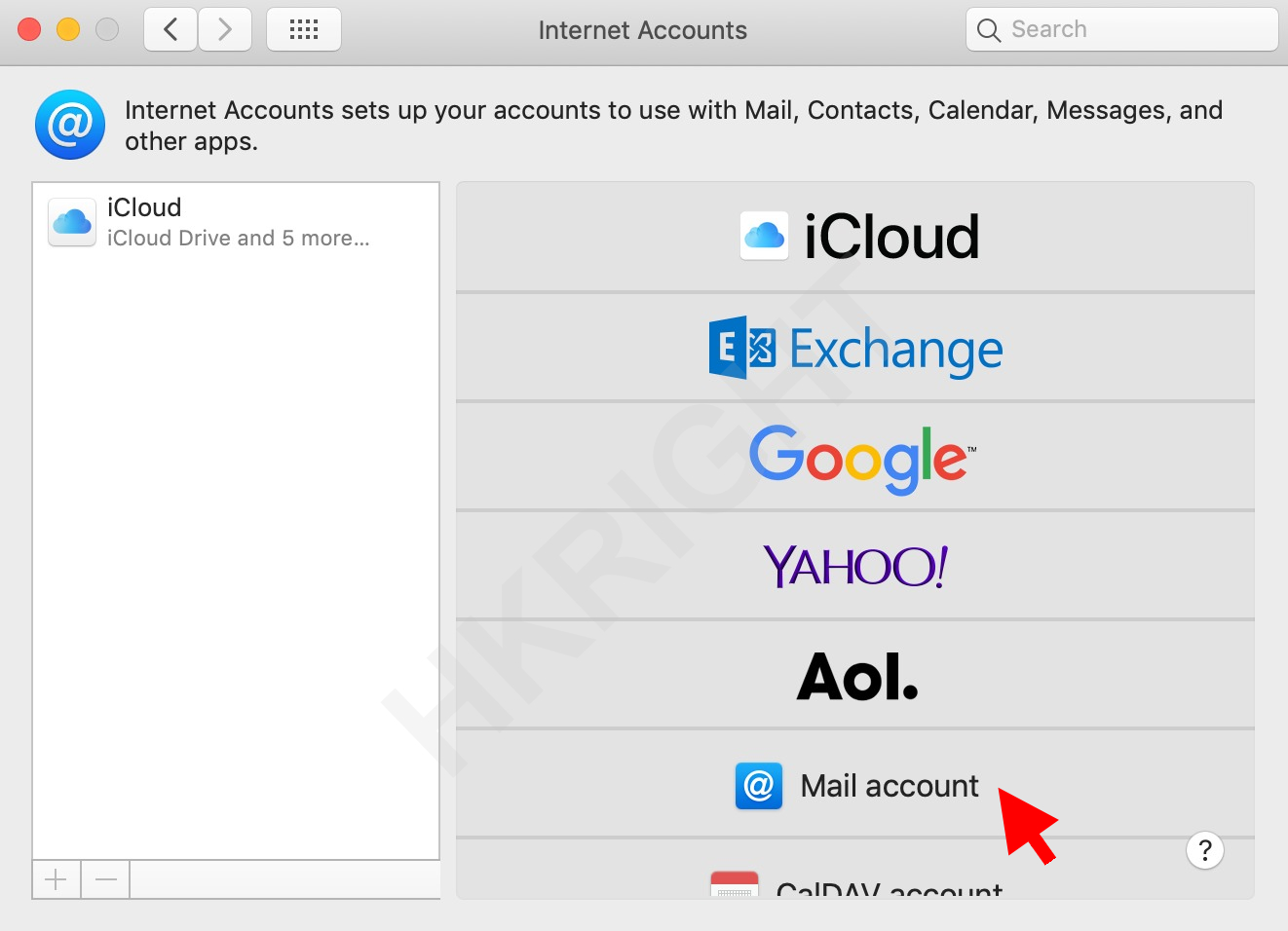The width and height of the screenshot is (1288, 931).
Task: Add a Google account
Action: point(855,457)
